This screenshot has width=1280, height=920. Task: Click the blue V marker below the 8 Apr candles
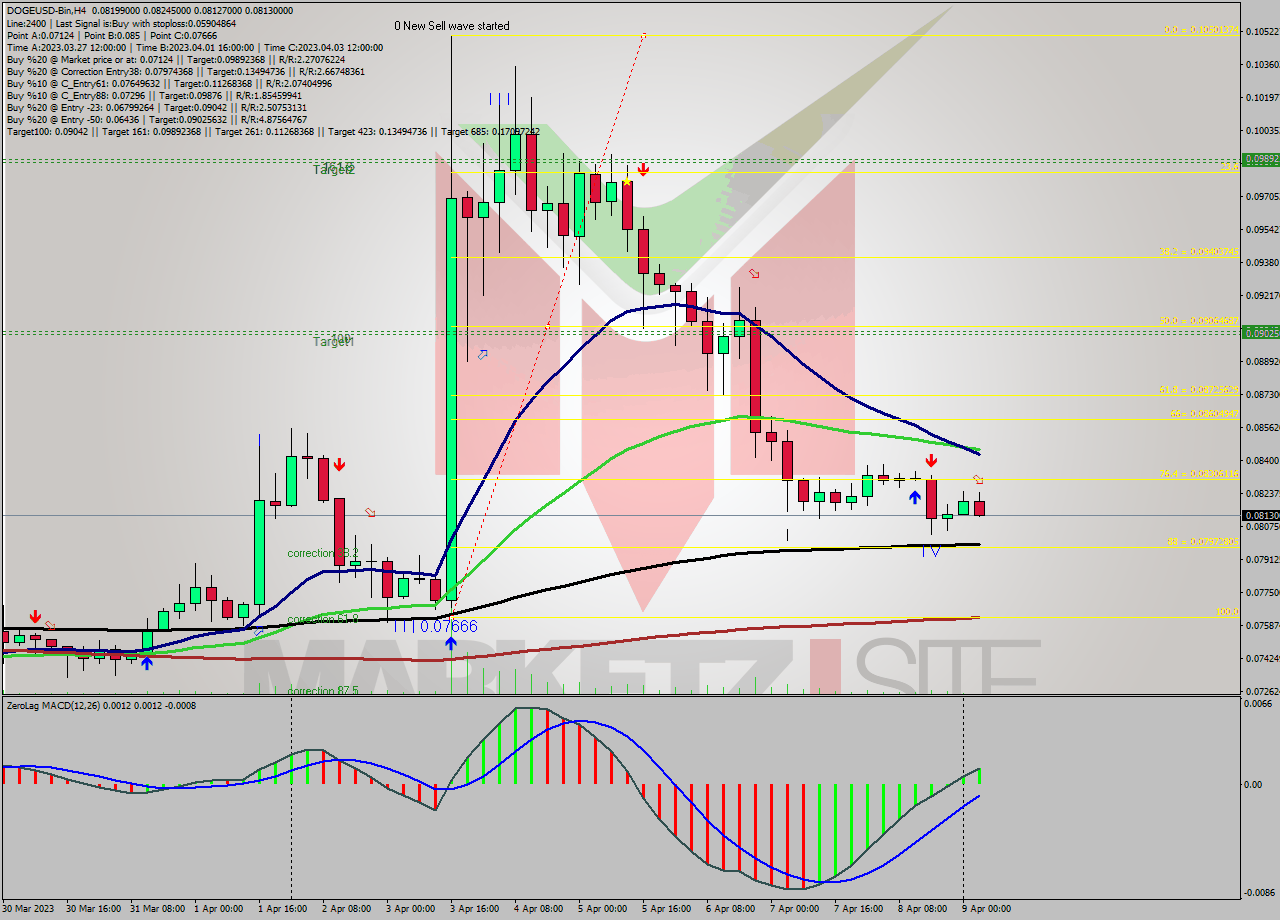935,551
